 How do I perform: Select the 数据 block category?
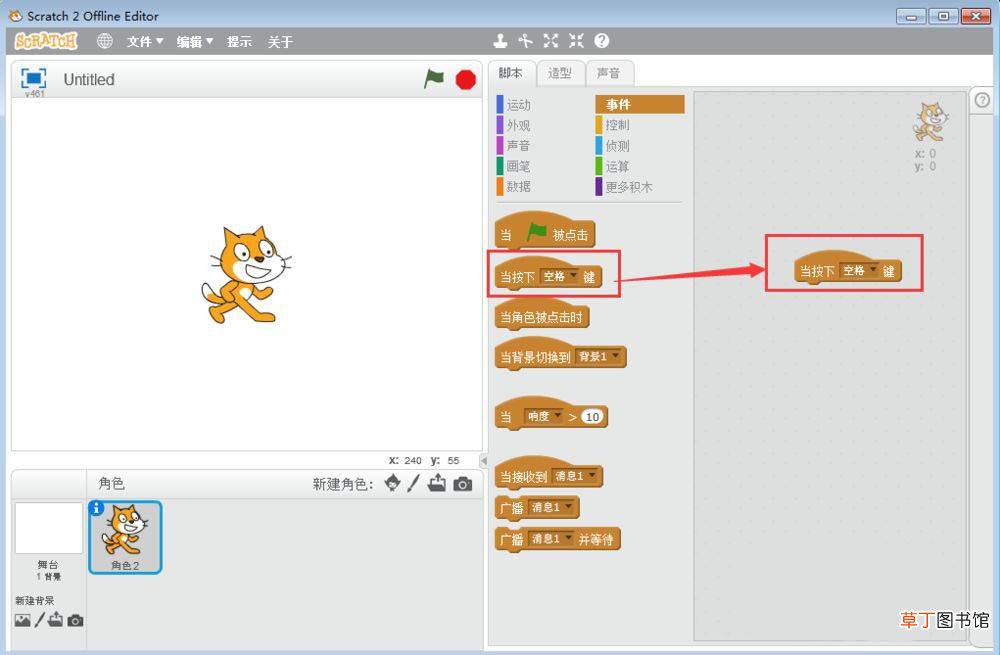point(518,186)
